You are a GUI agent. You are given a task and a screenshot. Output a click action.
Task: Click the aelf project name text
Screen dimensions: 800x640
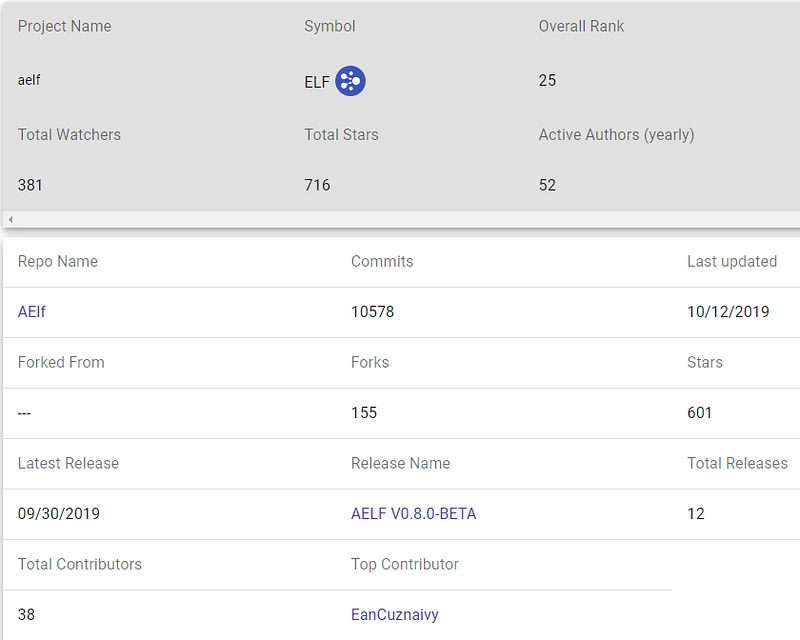[x=30, y=80]
